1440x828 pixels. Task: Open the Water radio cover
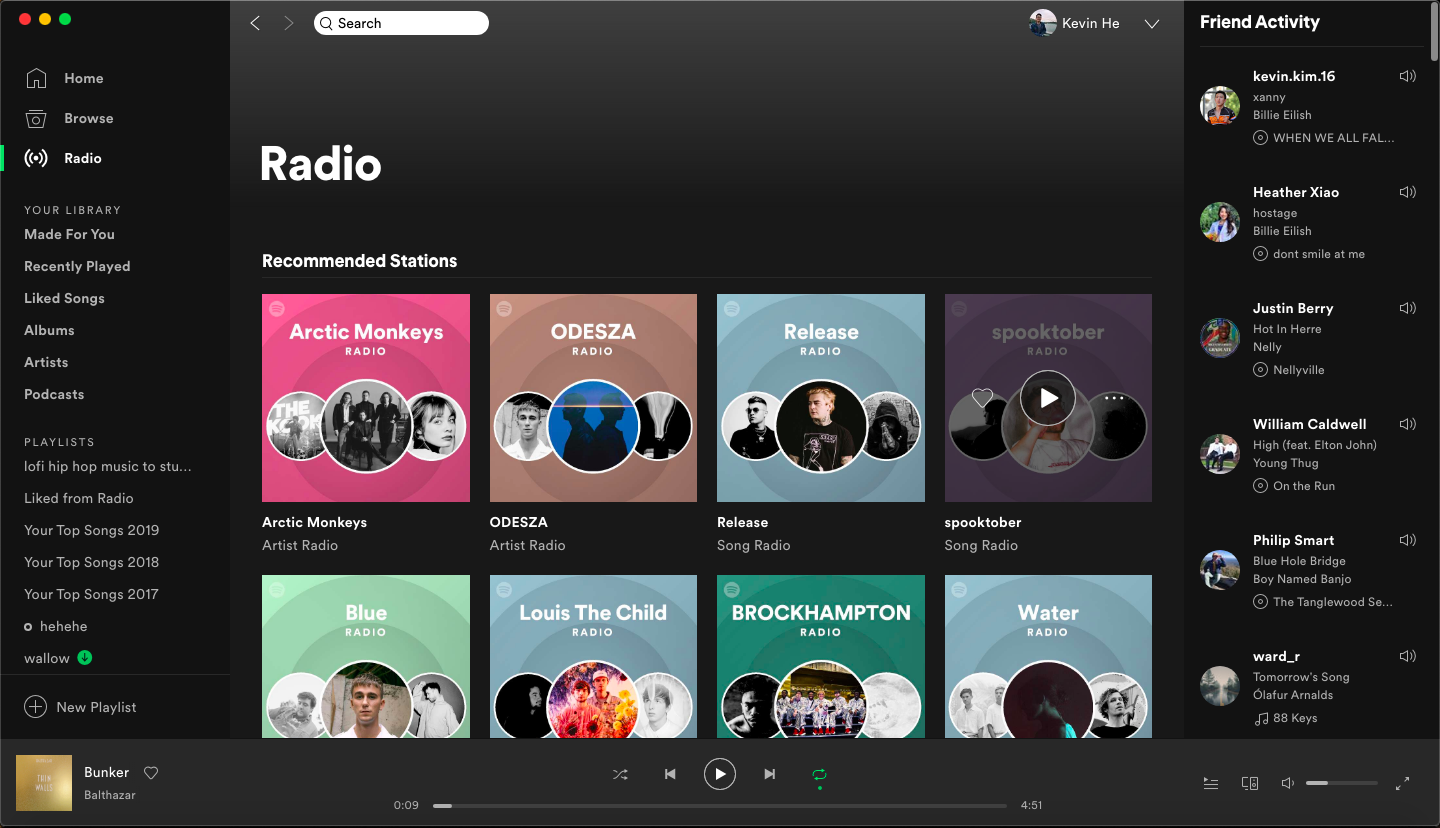pyautogui.click(x=1048, y=657)
